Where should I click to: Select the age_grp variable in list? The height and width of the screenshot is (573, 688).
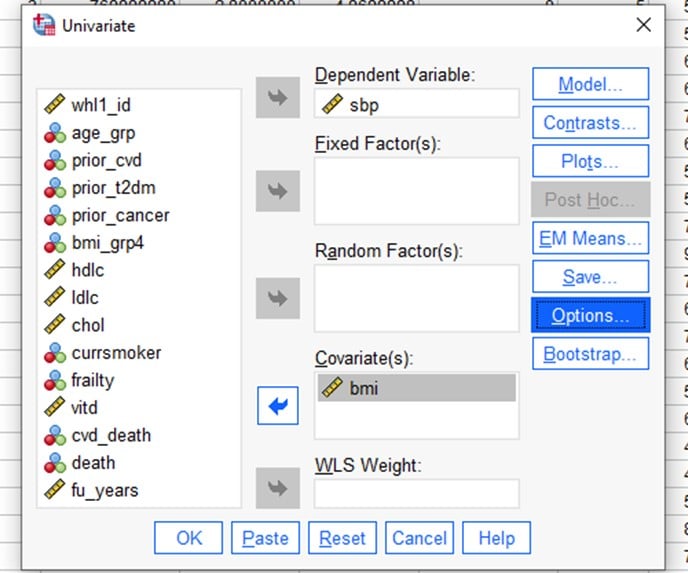[x=102, y=132]
